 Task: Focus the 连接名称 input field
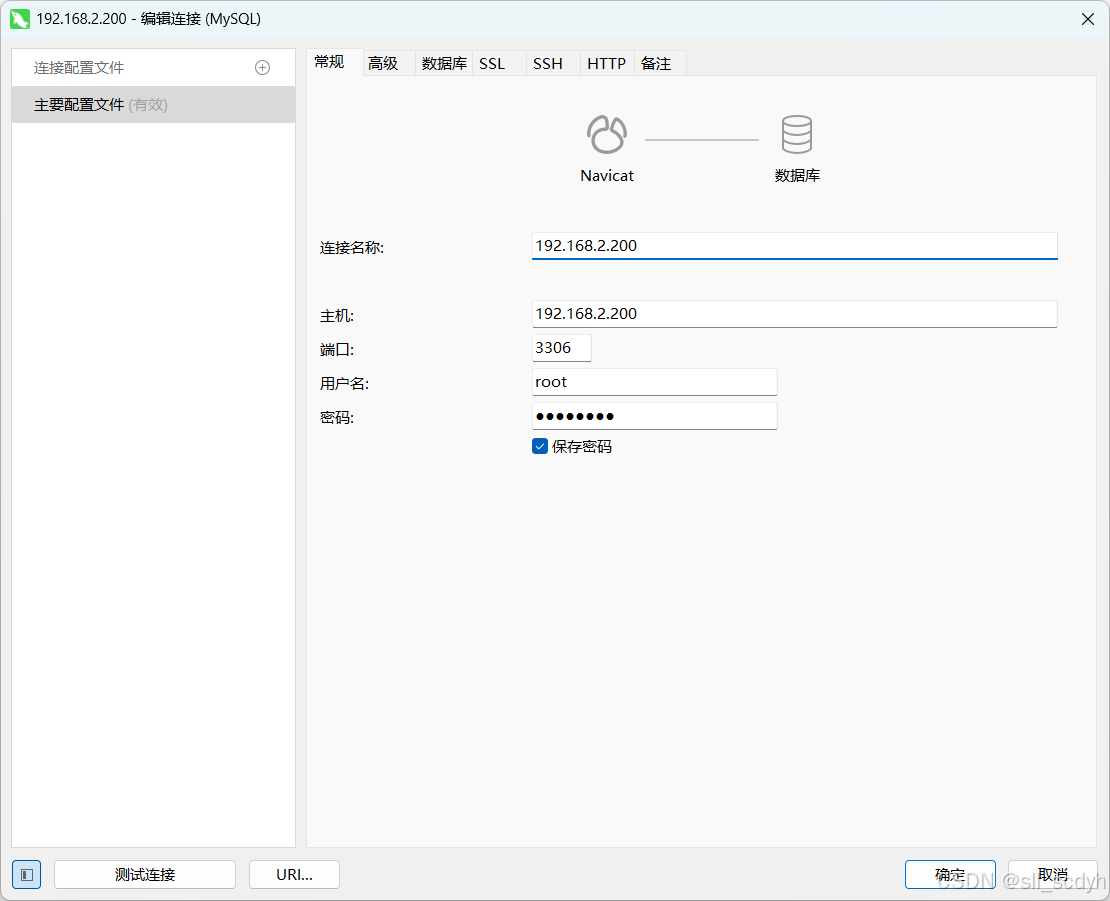tap(794, 246)
